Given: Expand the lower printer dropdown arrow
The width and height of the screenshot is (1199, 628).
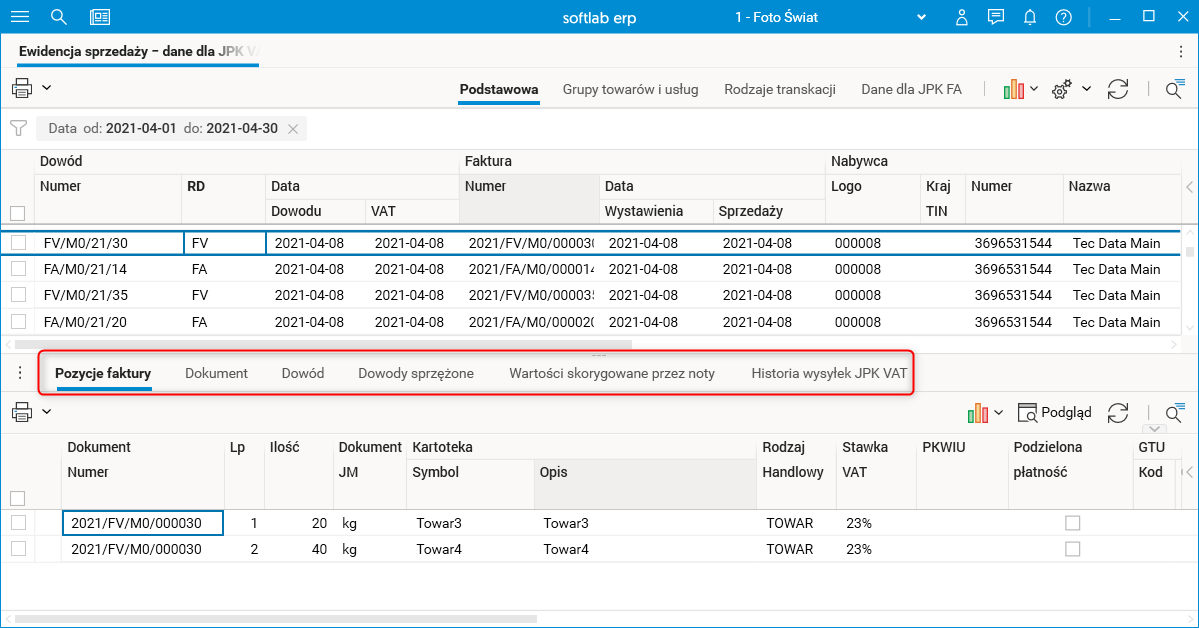Looking at the screenshot, I should (47, 412).
